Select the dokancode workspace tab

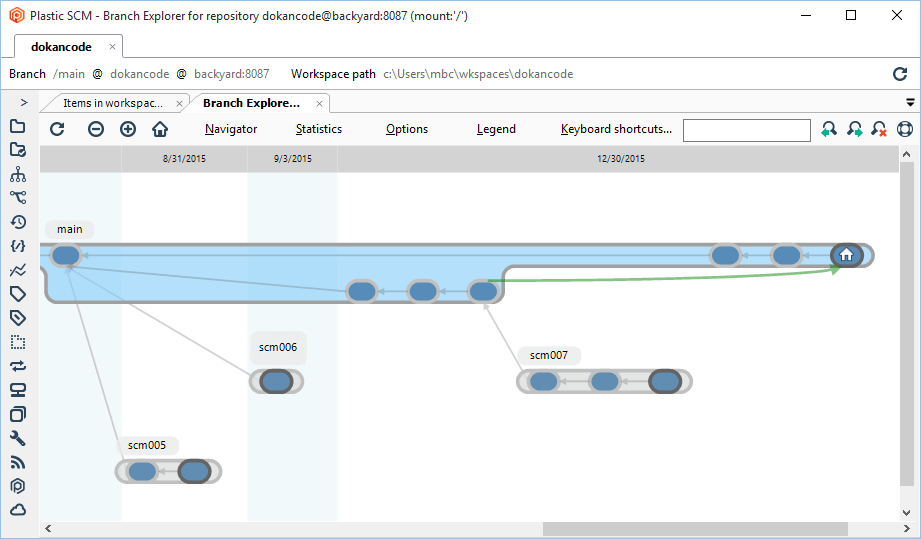coord(61,47)
